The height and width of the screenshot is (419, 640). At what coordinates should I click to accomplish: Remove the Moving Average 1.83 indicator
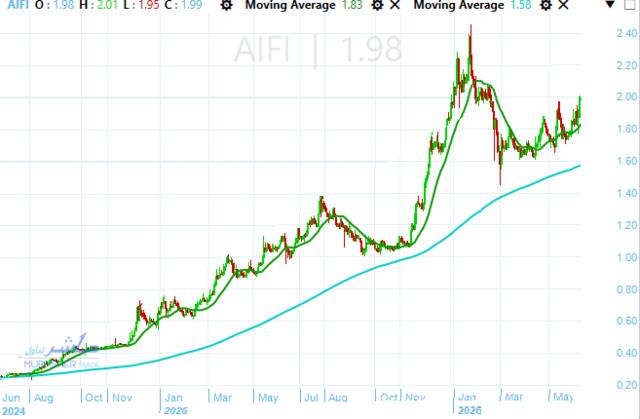point(395,5)
